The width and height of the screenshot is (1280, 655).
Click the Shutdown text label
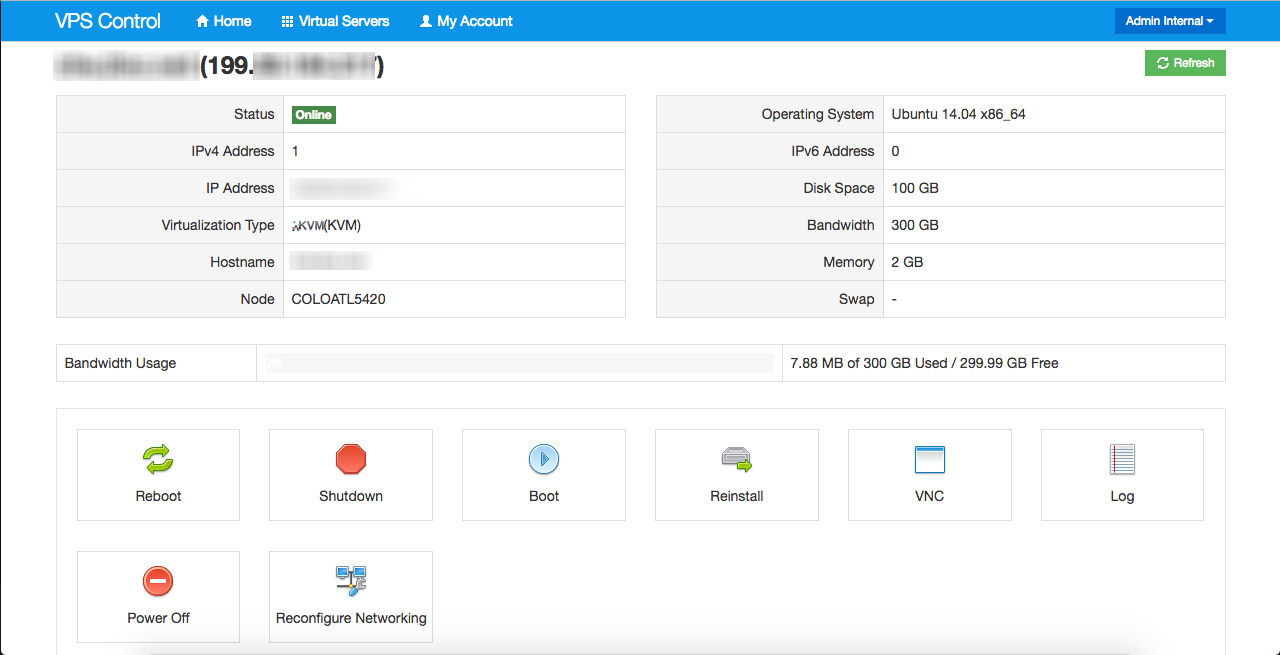pyautogui.click(x=351, y=496)
